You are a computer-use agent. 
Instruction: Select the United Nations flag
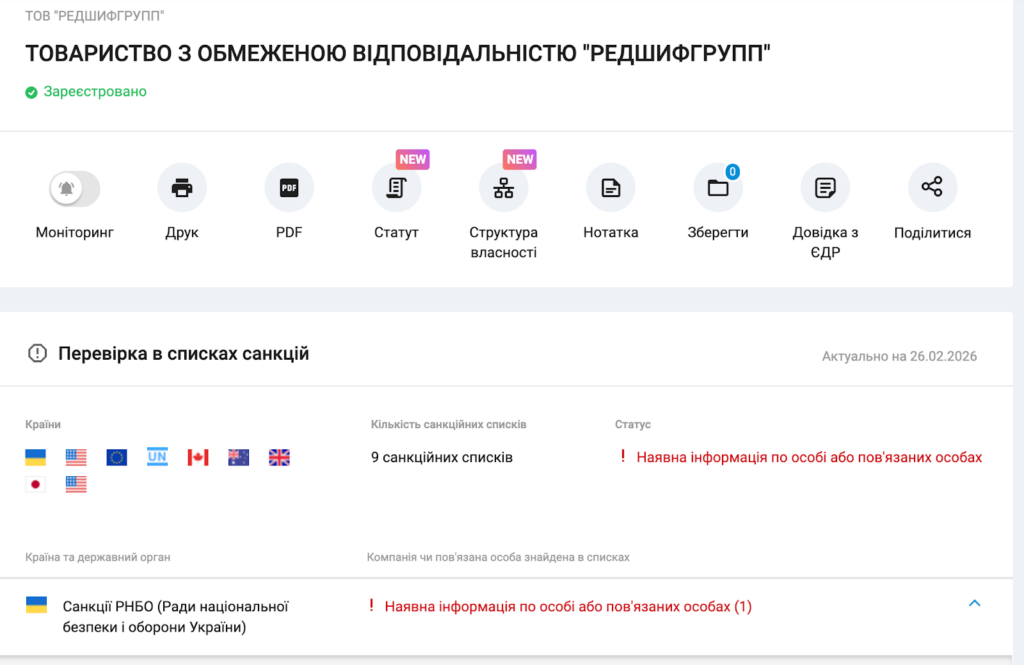[x=157, y=457]
